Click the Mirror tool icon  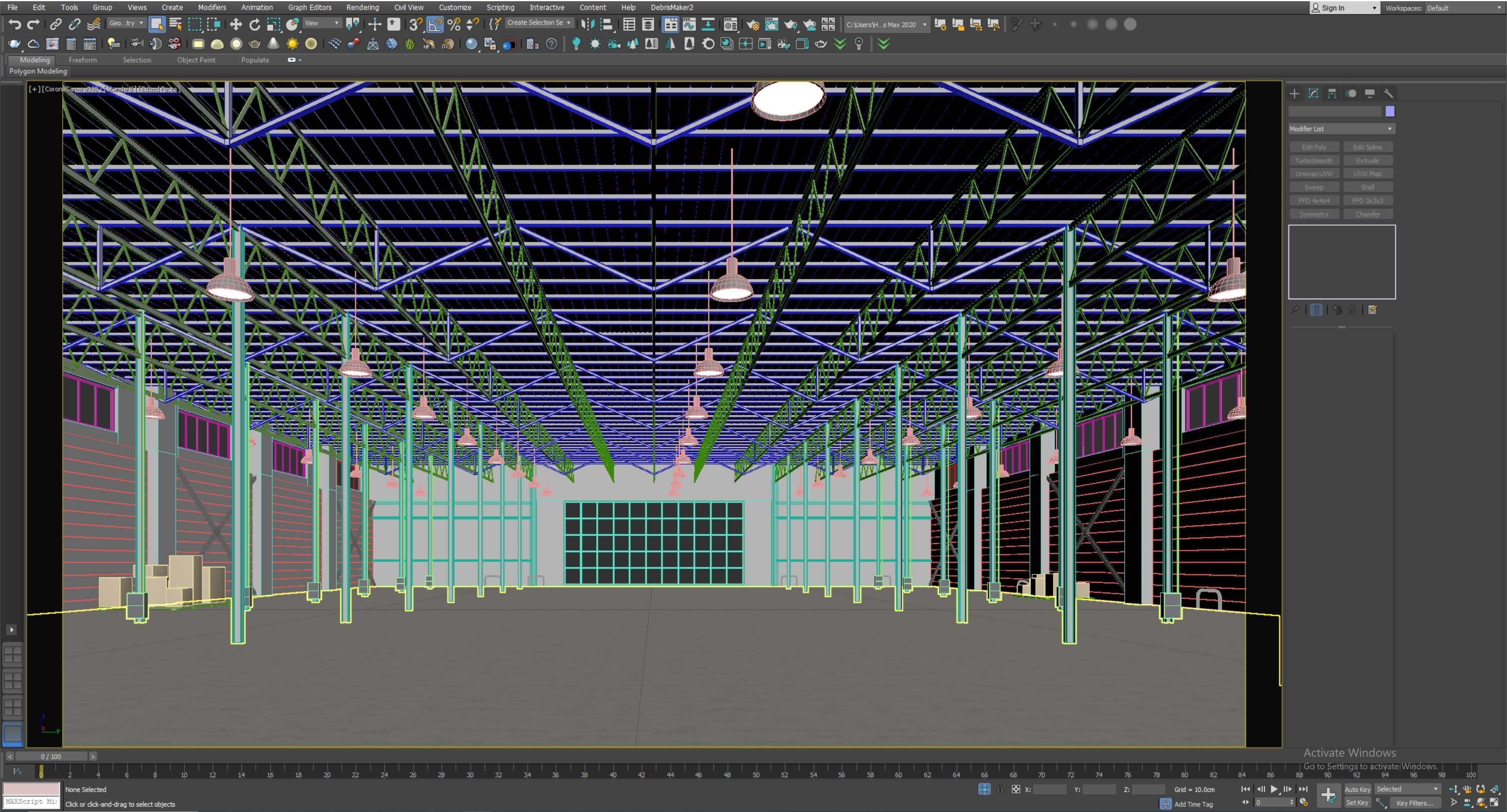tap(587, 25)
